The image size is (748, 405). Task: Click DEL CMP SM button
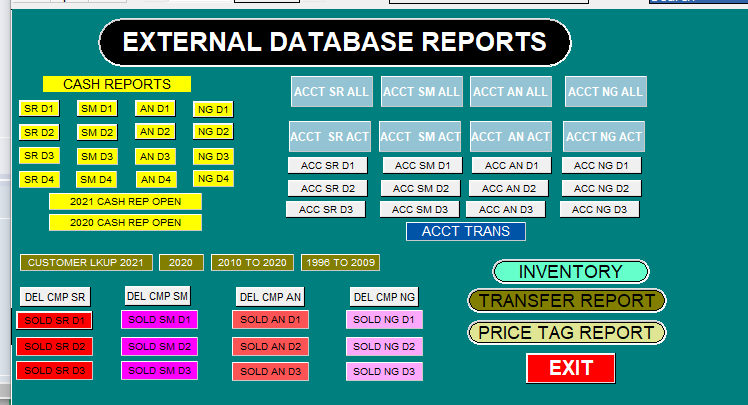tap(157, 296)
